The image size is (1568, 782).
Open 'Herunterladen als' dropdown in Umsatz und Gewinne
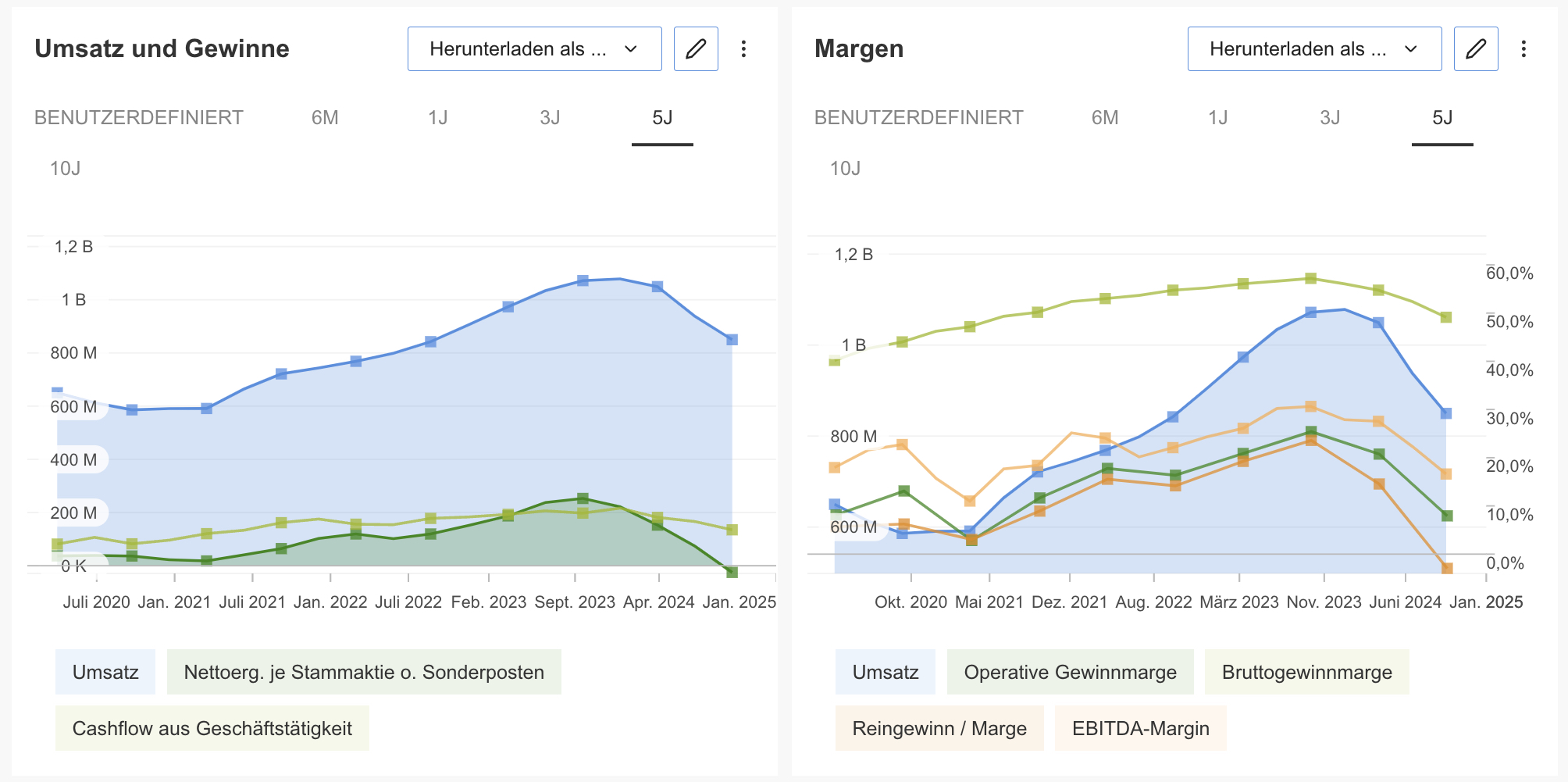pos(534,48)
